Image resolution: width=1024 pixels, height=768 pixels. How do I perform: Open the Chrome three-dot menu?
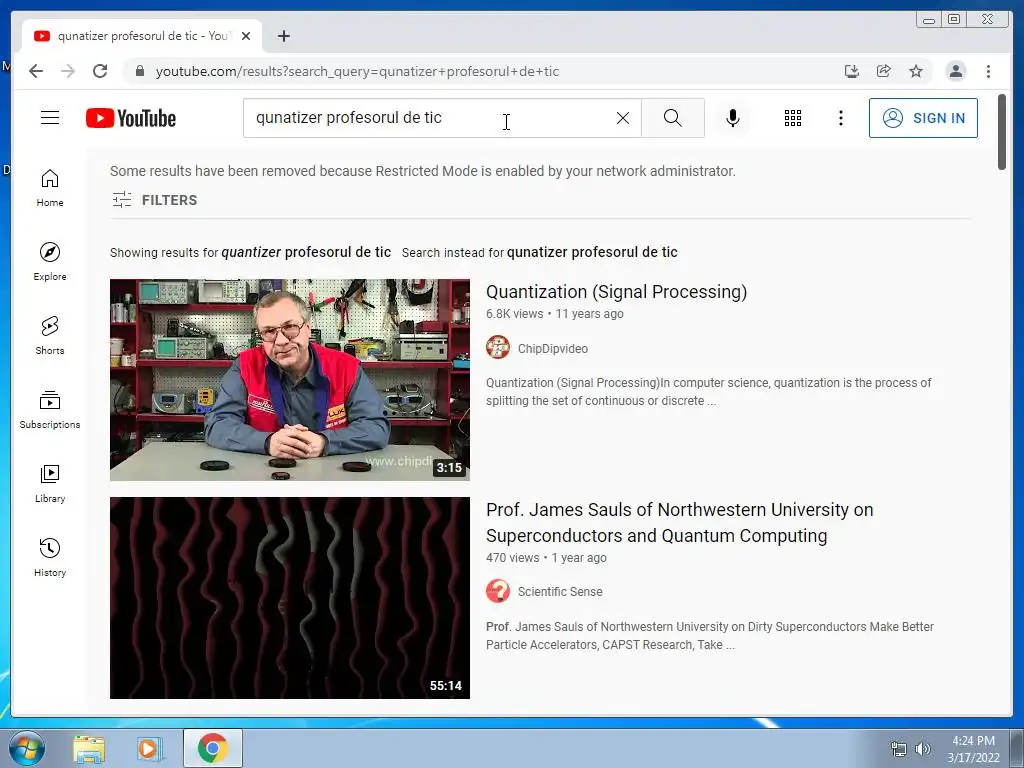point(988,71)
